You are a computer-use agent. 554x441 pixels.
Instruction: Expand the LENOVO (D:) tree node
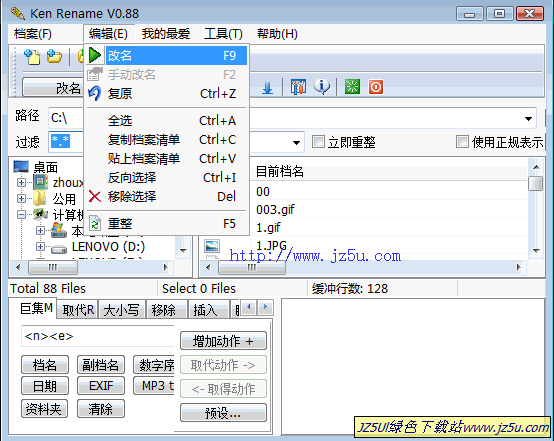coord(40,246)
